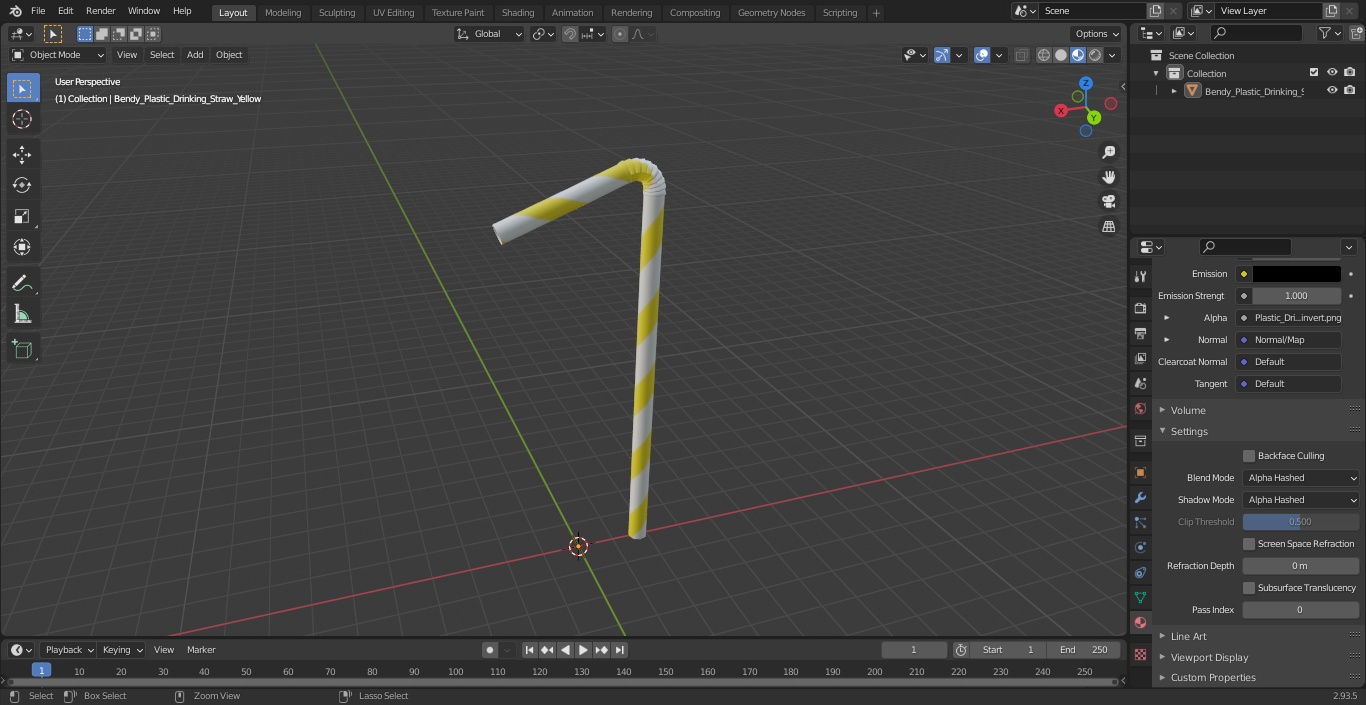
Task: Click the black Emission color swatch
Action: [1297, 274]
